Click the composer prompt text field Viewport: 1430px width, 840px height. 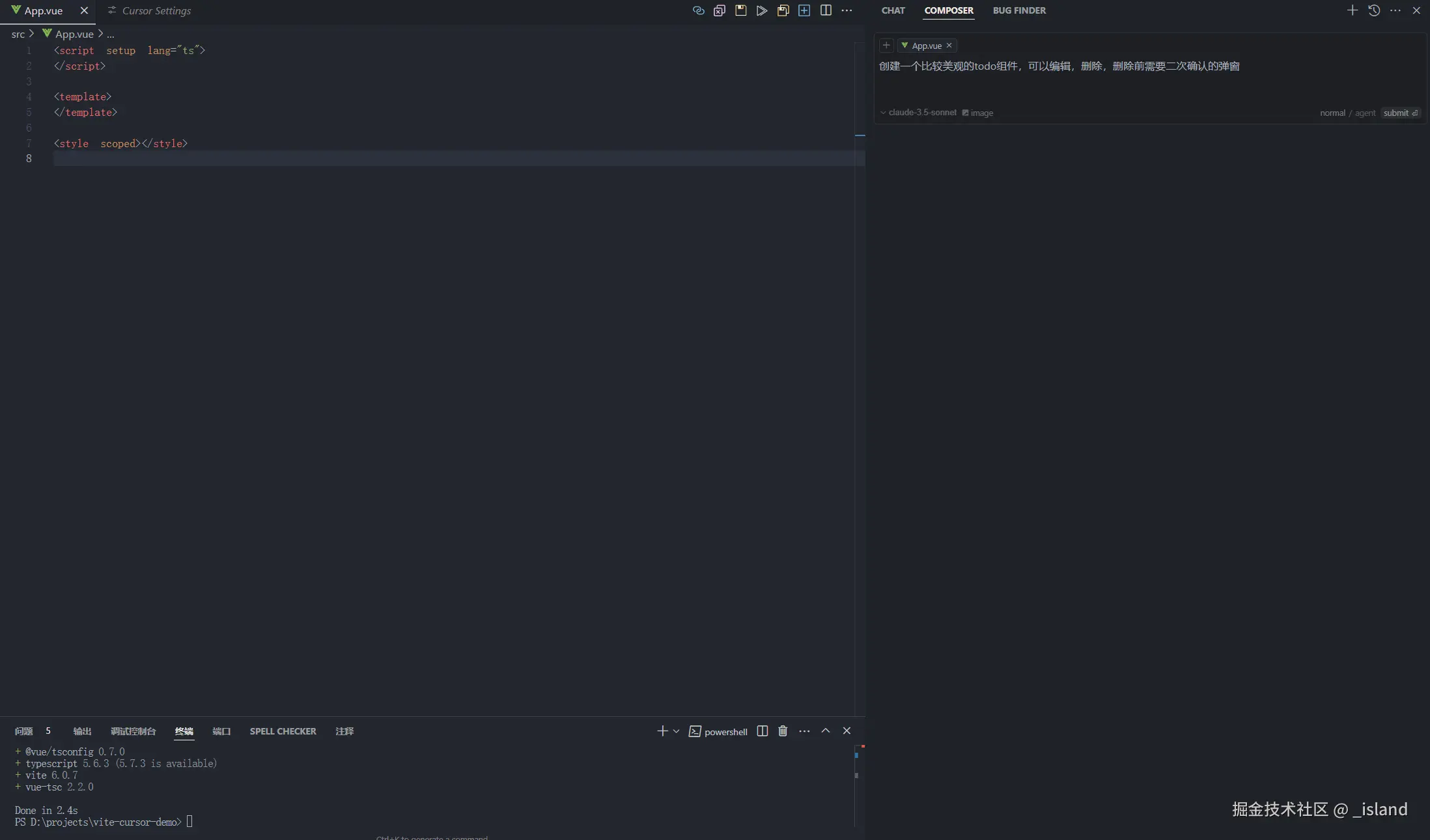point(1107,78)
